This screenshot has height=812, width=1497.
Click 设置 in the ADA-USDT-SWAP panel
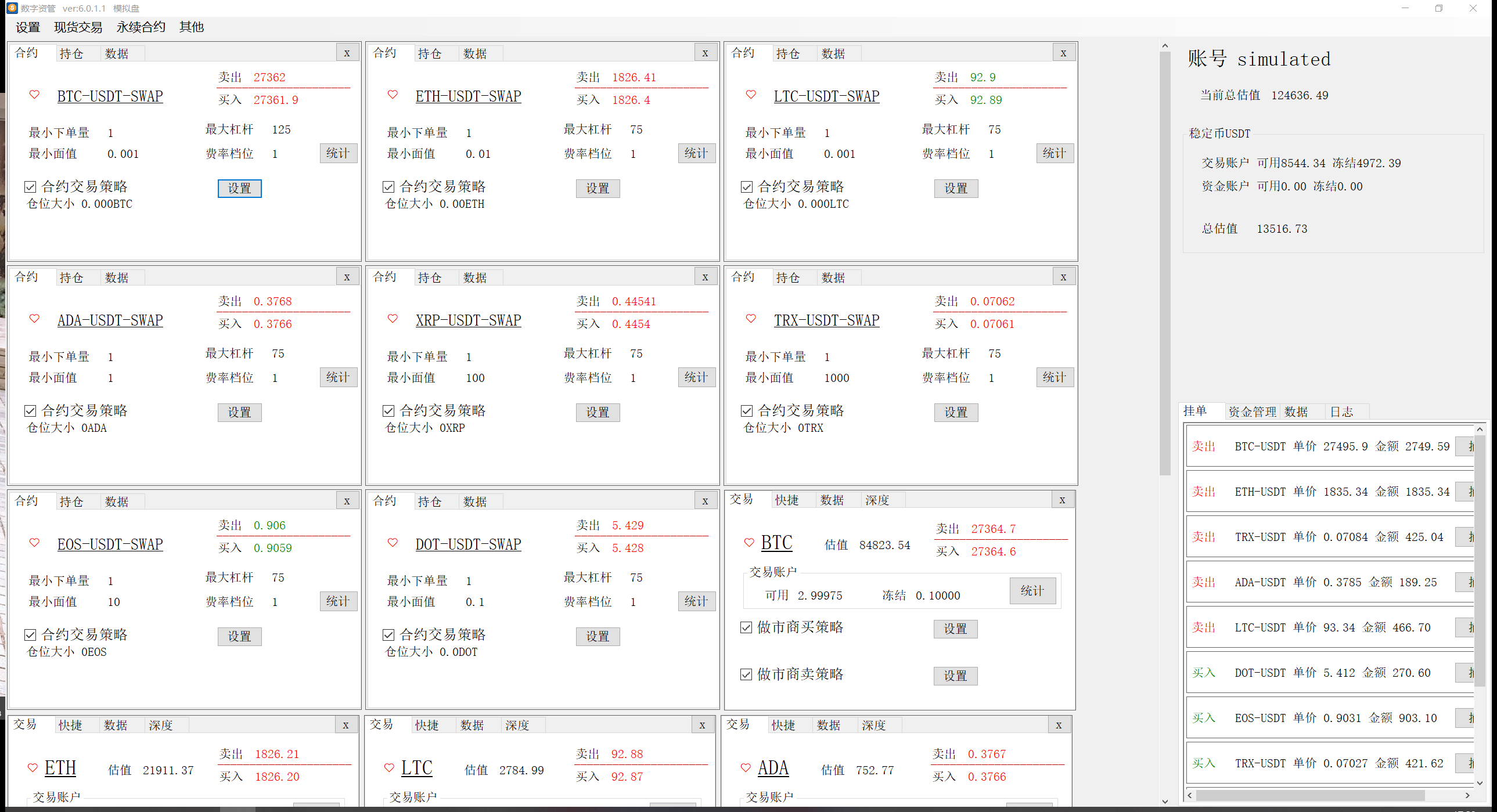click(x=239, y=413)
